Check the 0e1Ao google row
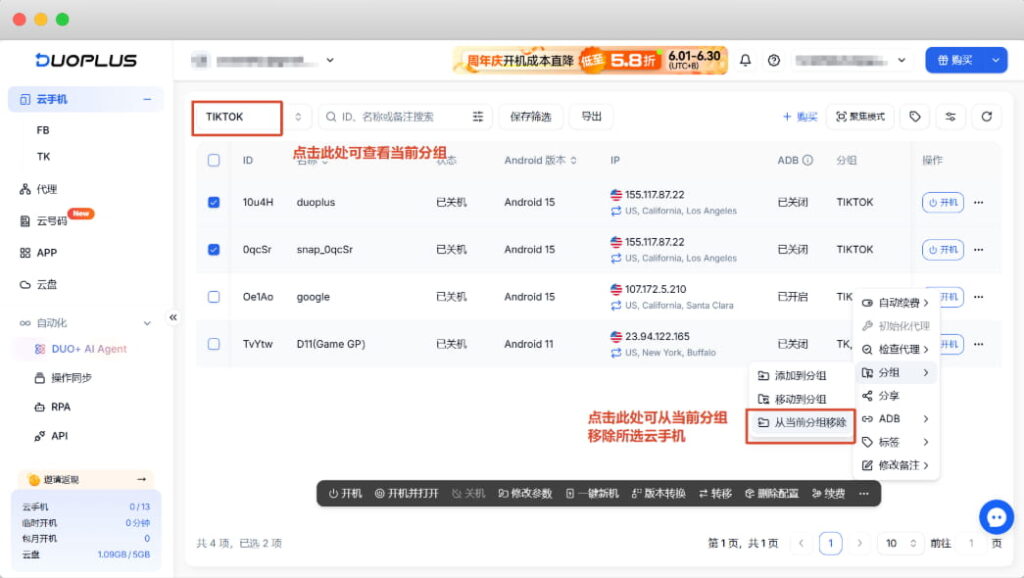Screen dimensions: 1024x578 (214, 297)
